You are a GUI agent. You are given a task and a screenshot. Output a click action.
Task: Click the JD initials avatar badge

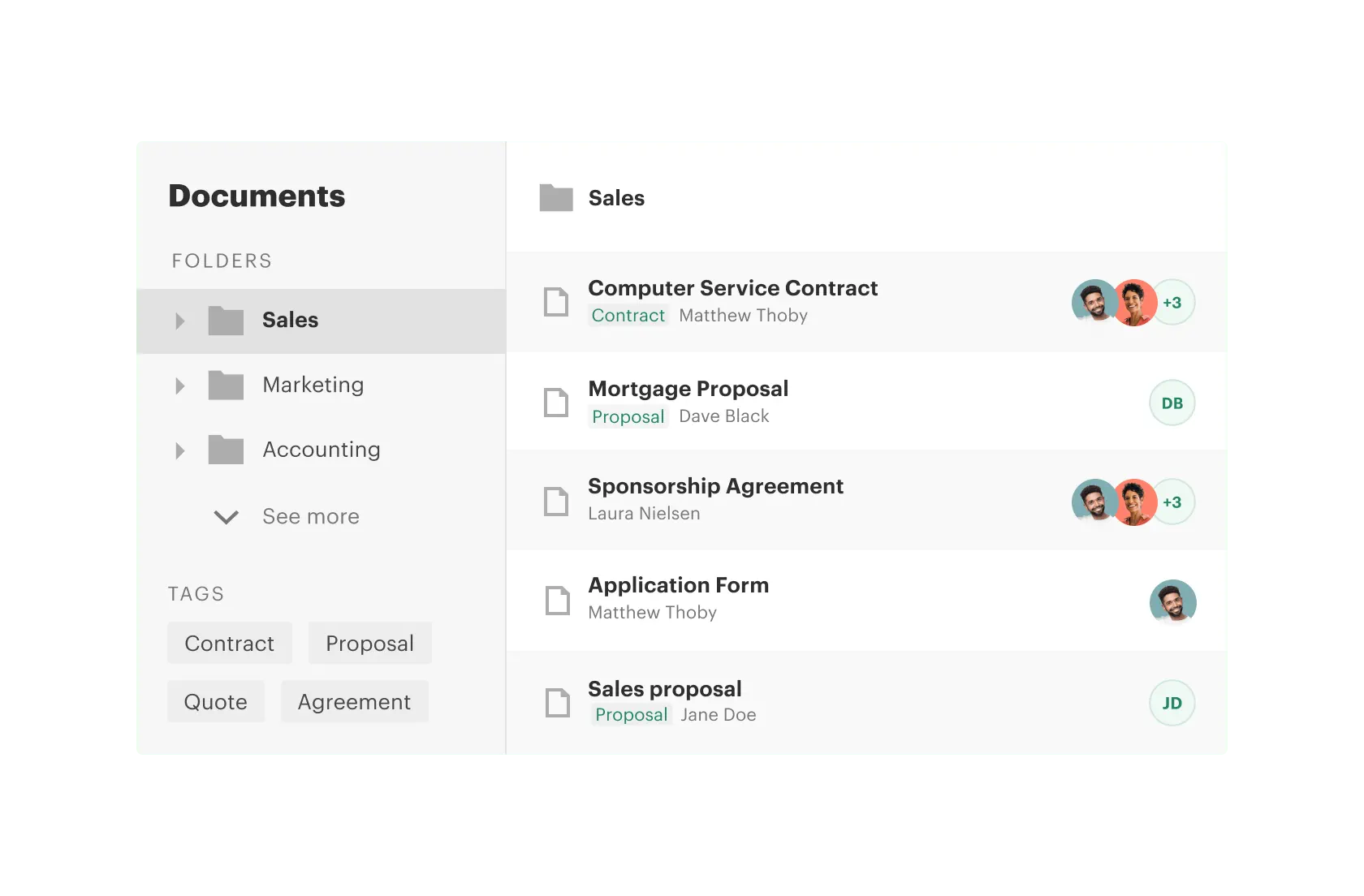click(1172, 703)
